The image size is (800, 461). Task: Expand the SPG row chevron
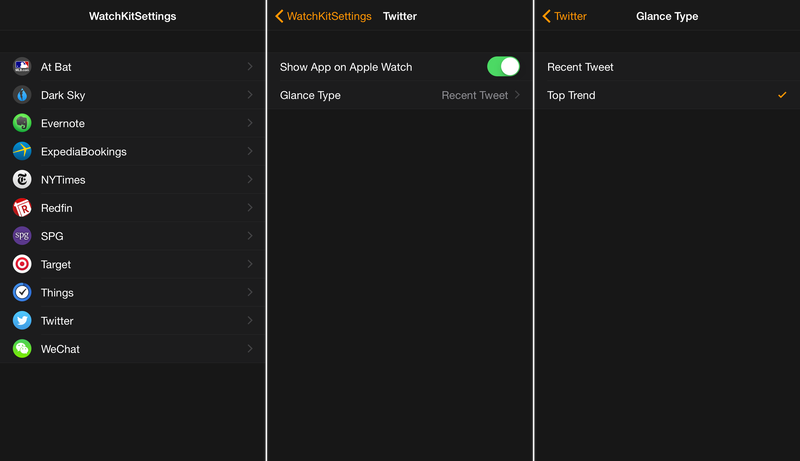click(250, 236)
